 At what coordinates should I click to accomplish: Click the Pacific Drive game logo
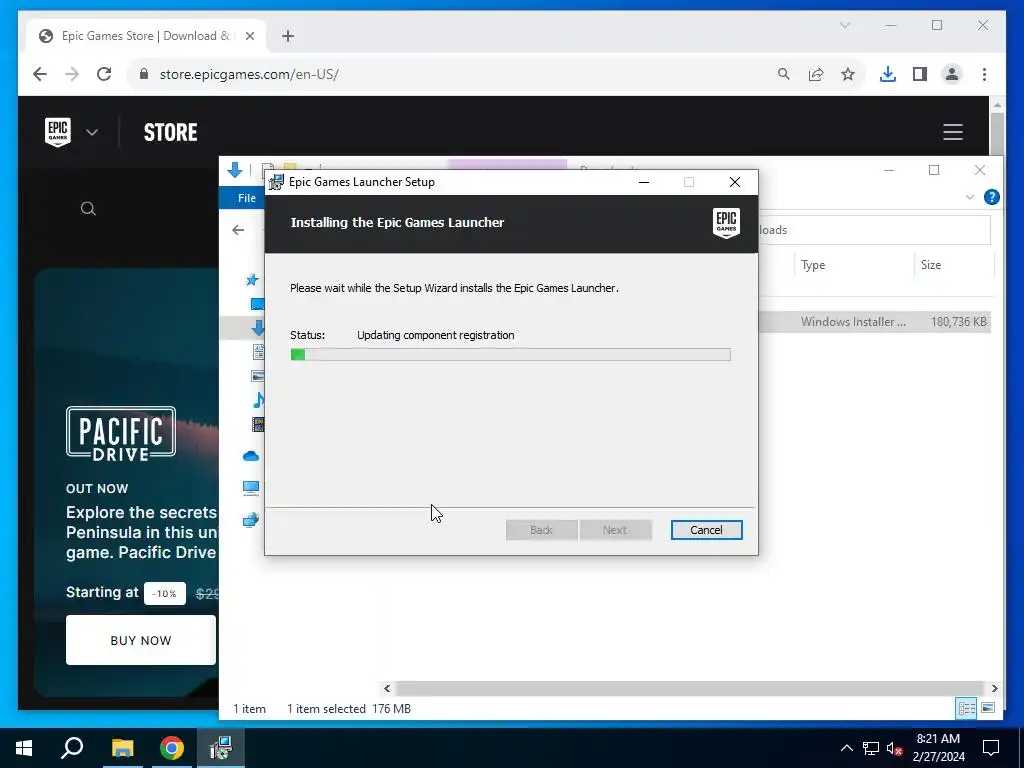tap(121, 434)
